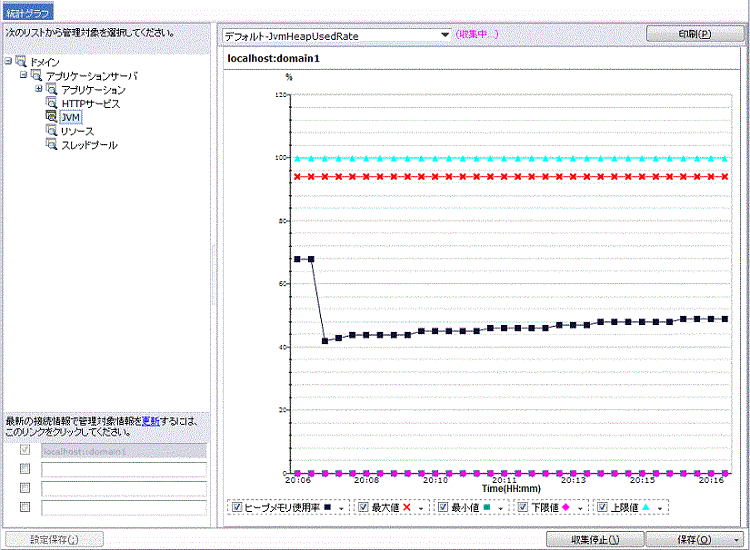This screenshot has width=750, height=550.
Task: Open the デフォルト-JvmHeapUsedRate dropdown
Action: (x=445, y=35)
